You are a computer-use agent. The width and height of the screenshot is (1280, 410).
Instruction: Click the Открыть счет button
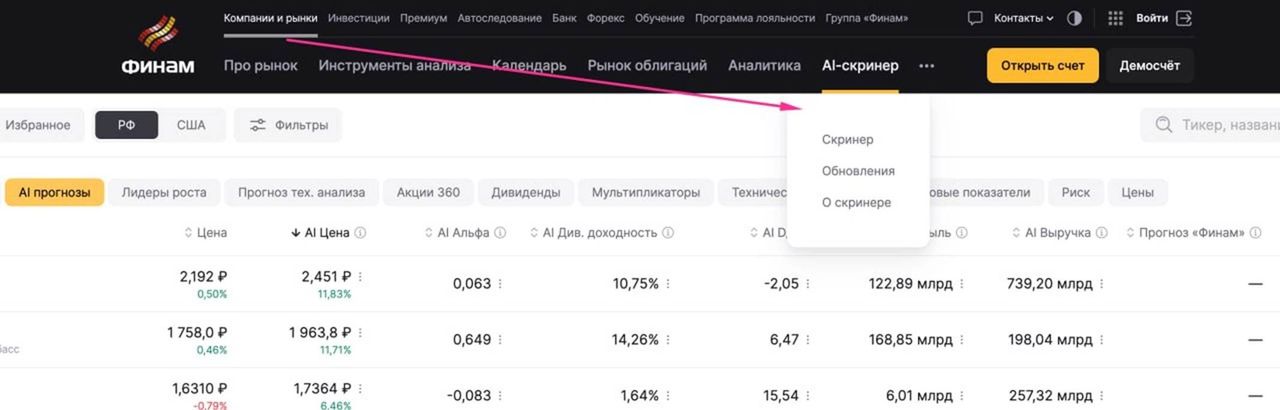tap(1043, 66)
